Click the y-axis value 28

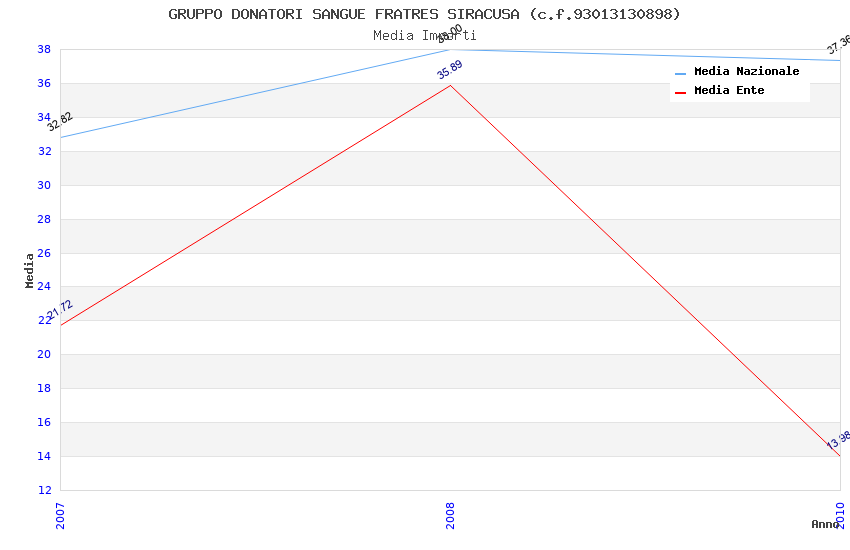click(44, 219)
